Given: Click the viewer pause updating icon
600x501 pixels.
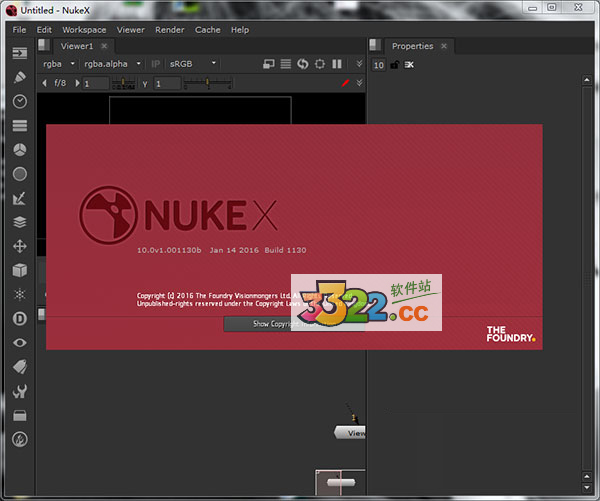Looking at the screenshot, I should pos(337,64).
